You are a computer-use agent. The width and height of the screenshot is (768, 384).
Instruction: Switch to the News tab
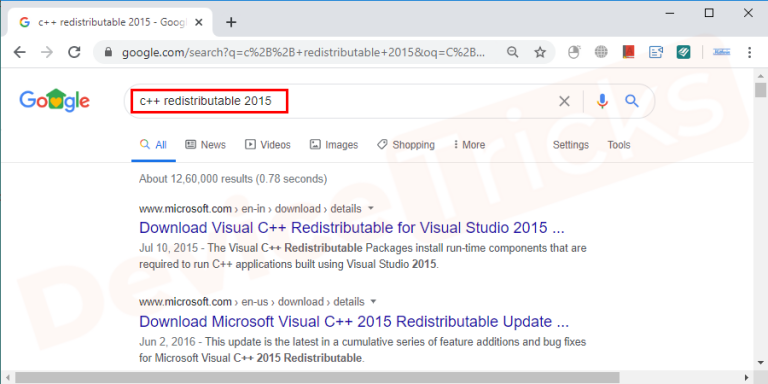point(205,145)
